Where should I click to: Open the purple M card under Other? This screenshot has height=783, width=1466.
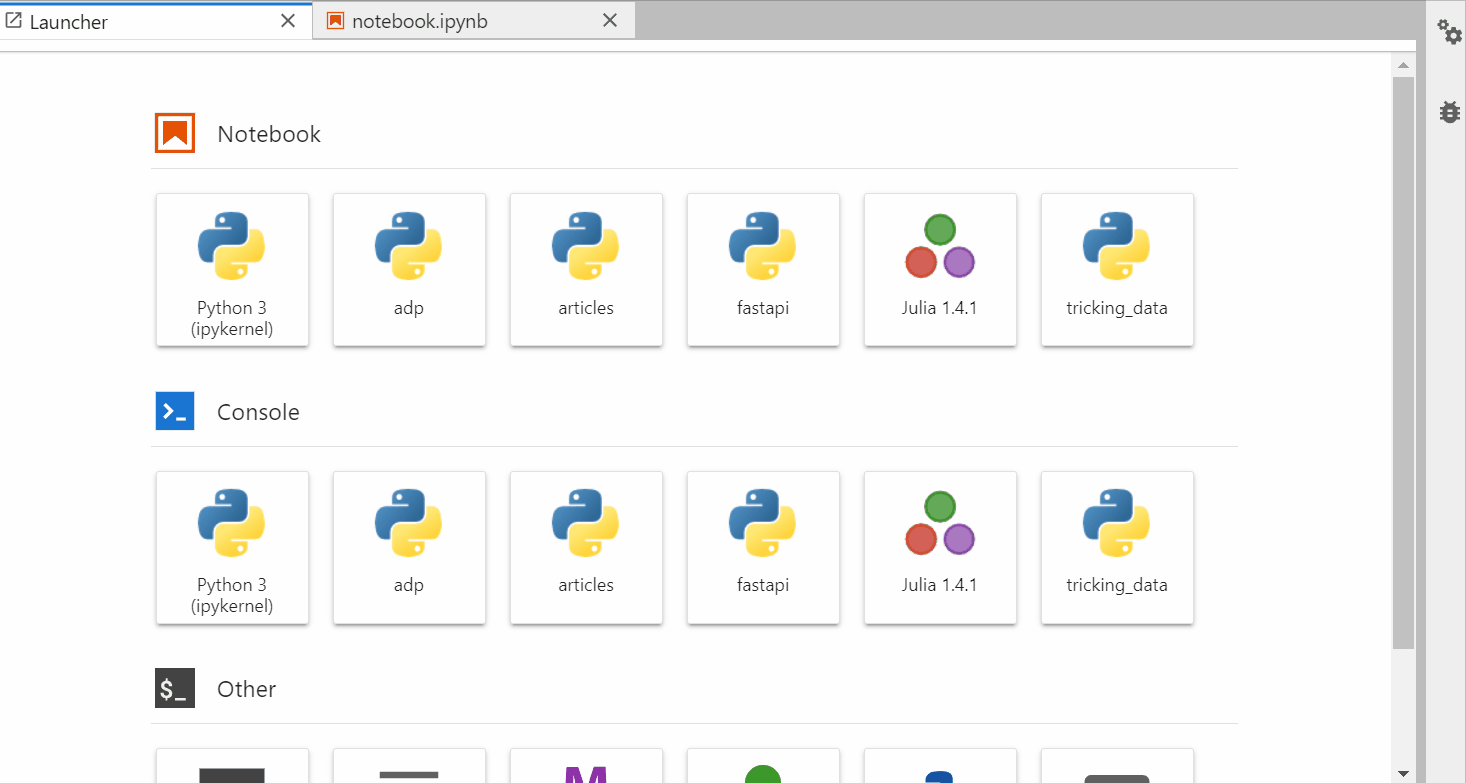[x=586, y=766]
